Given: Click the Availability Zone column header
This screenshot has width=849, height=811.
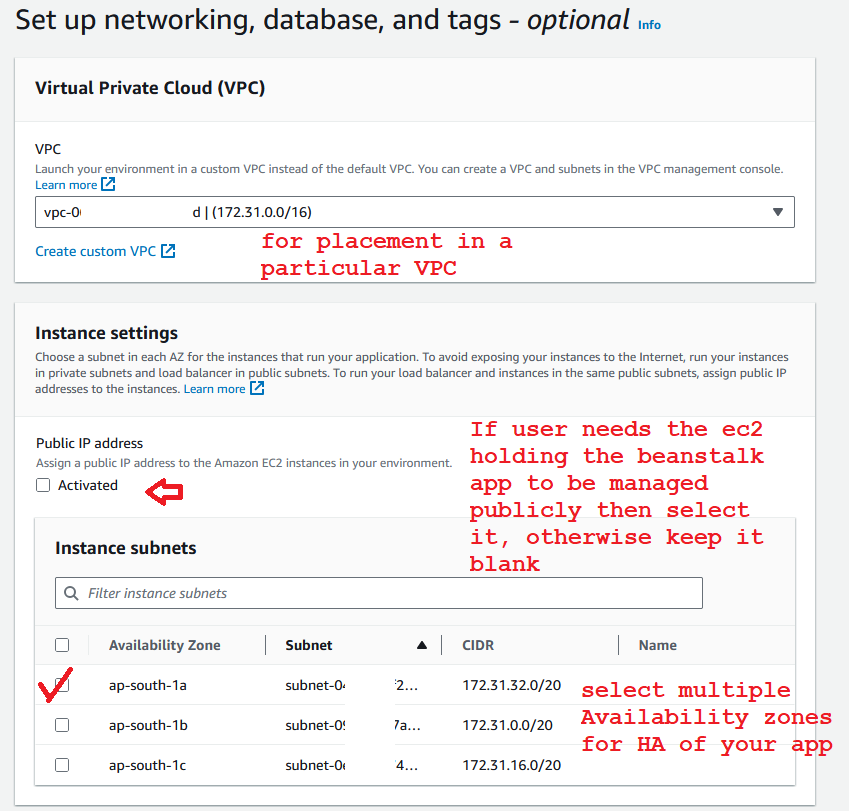Looking at the screenshot, I should [x=165, y=645].
